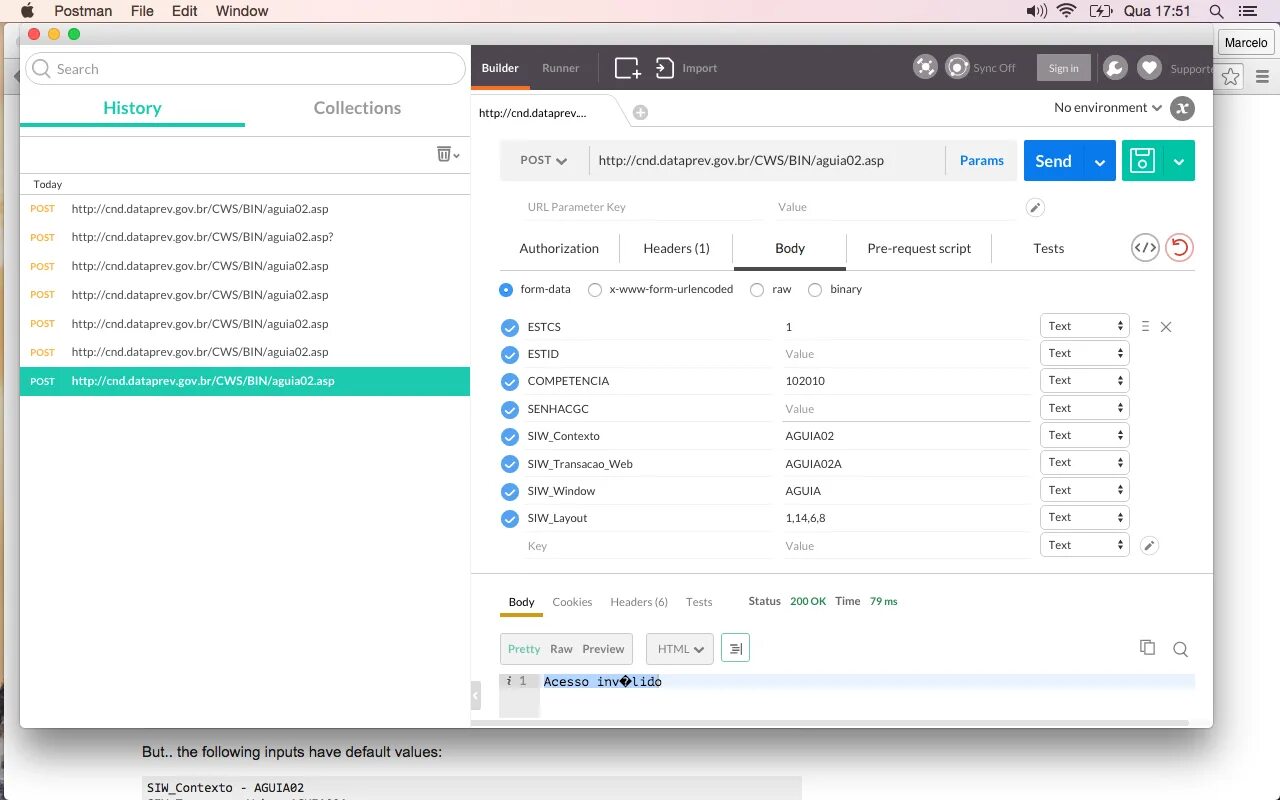
Task: Uncheck the COMPETENCIA parameter checkbox
Action: coord(510,381)
